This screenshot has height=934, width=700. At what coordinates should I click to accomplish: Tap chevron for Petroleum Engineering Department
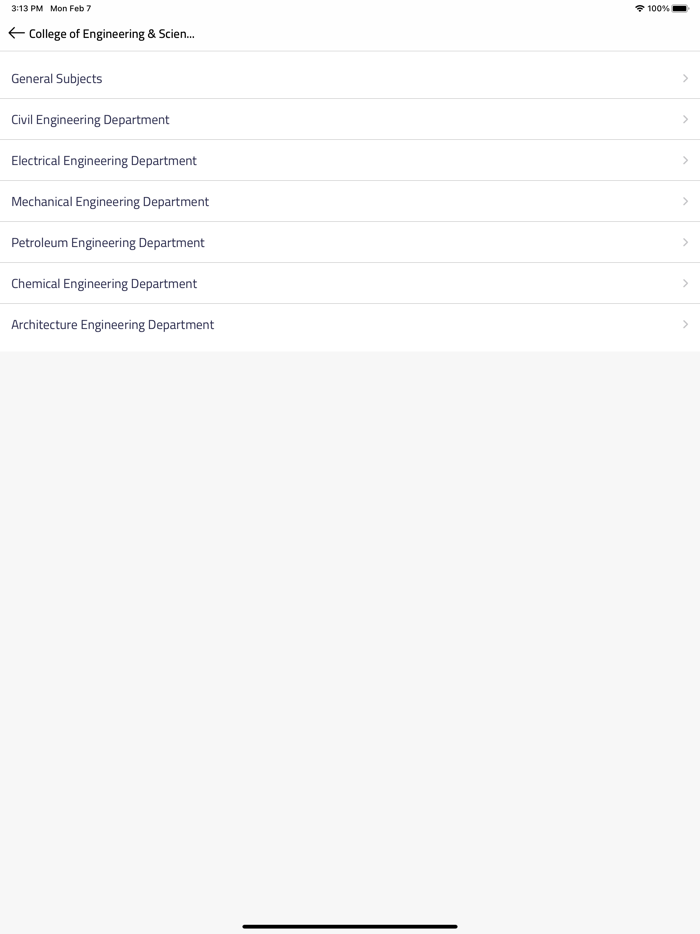click(685, 243)
